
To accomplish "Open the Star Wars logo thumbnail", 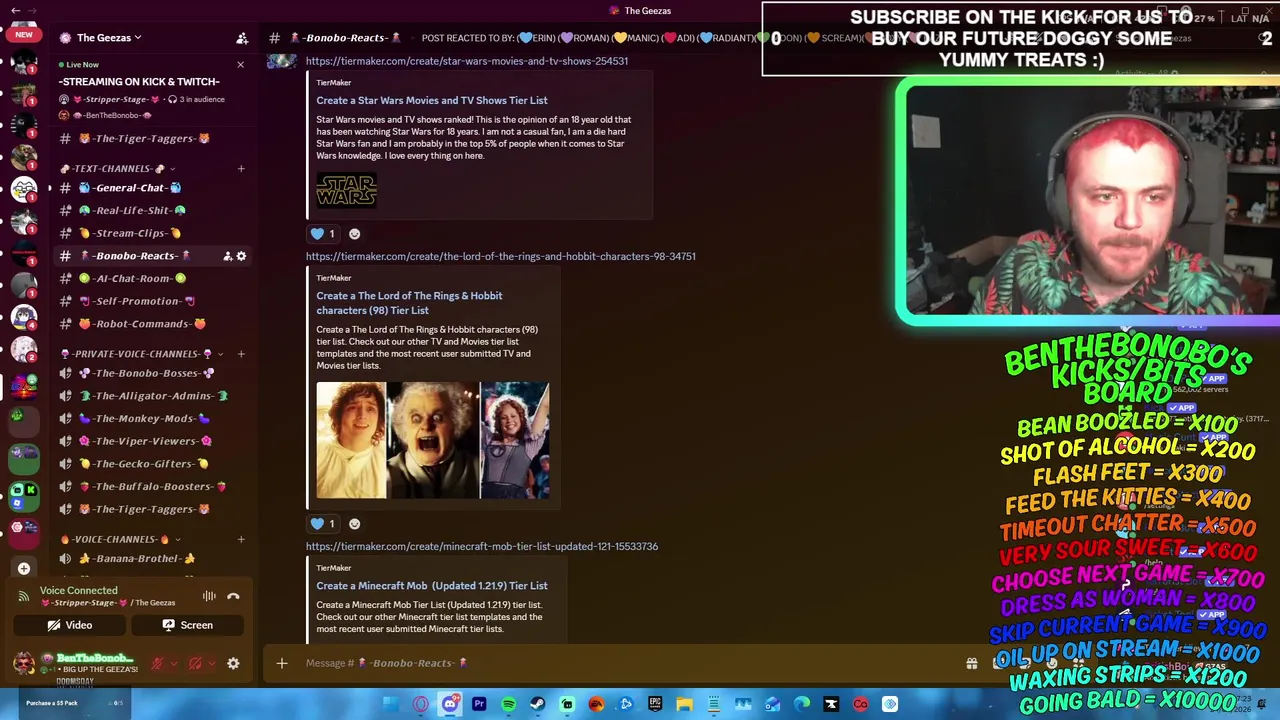I will (346, 189).
